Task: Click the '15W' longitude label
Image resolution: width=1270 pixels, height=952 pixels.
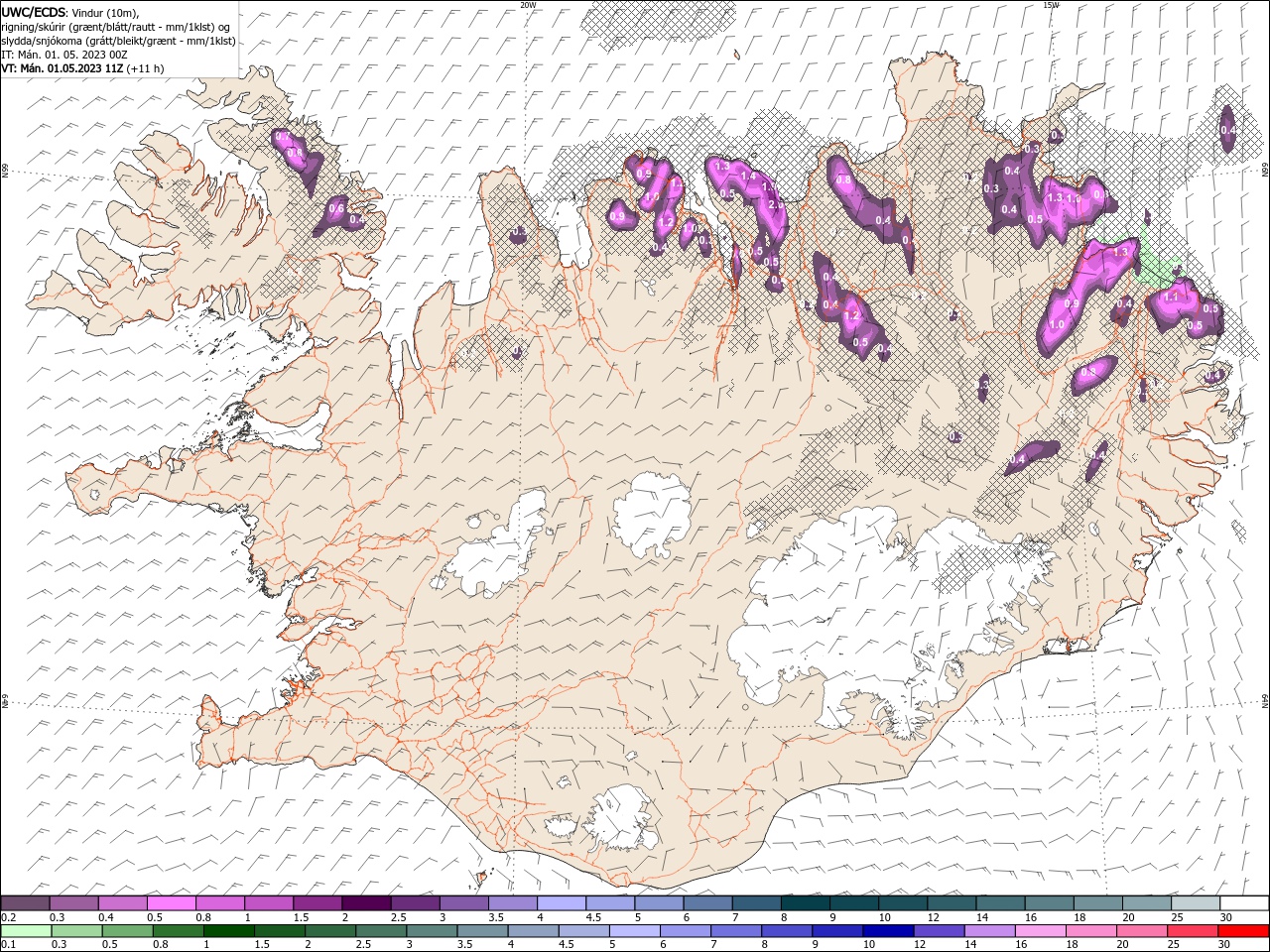Action: [x=1051, y=5]
